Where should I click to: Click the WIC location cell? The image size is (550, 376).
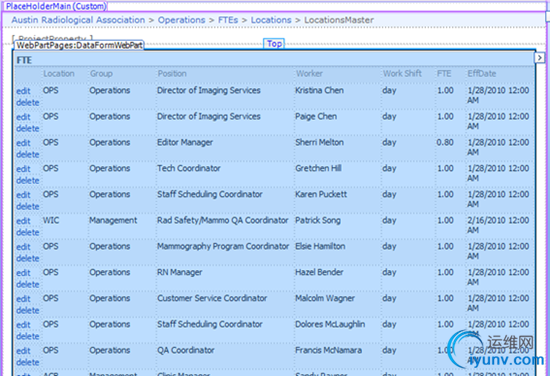(x=51, y=220)
